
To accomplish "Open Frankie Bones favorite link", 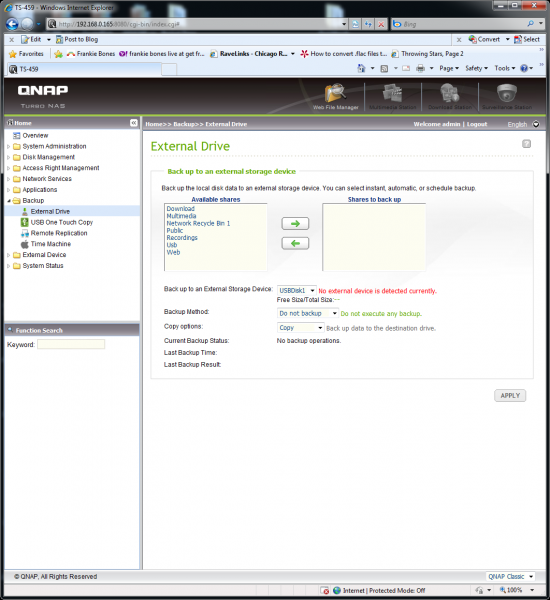I will point(91,54).
